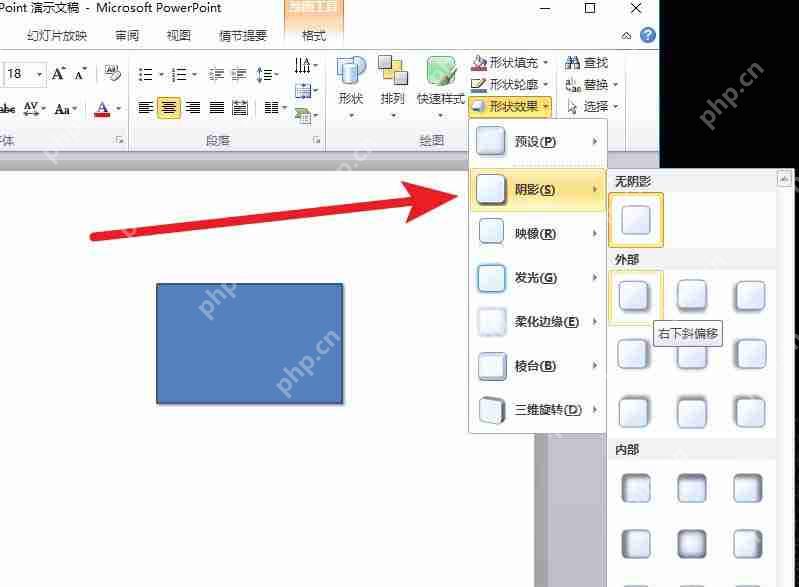Viewport: 799px width, 587px height.
Task: Open 形状轮廓 shape outline
Action: [510, 84]
